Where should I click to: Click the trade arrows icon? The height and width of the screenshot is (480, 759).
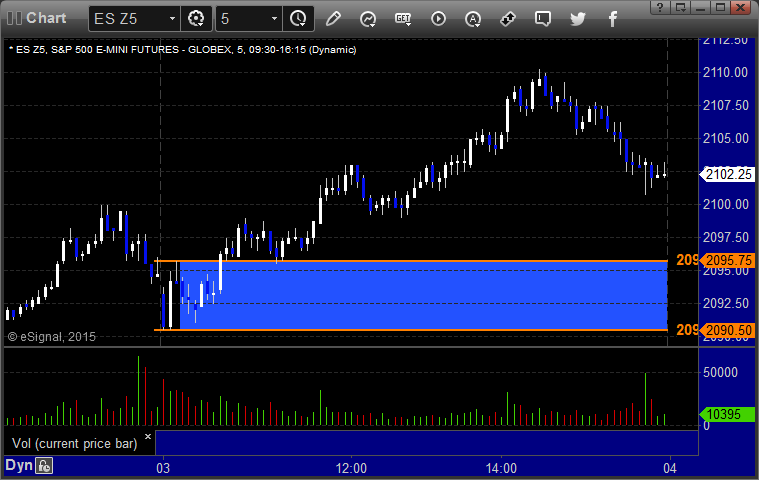[x=508, y=19]
